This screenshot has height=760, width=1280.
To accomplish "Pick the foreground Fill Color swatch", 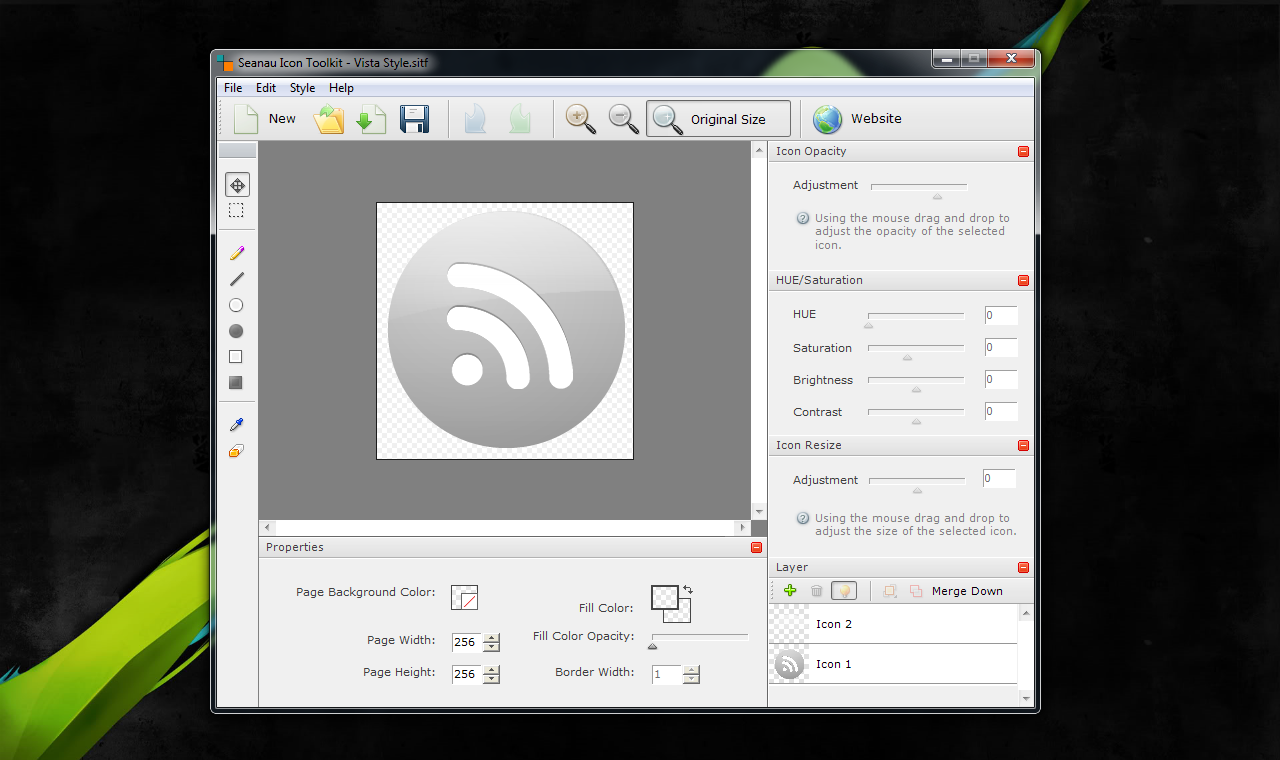I will pyautogui.click(x=665, y=597).
